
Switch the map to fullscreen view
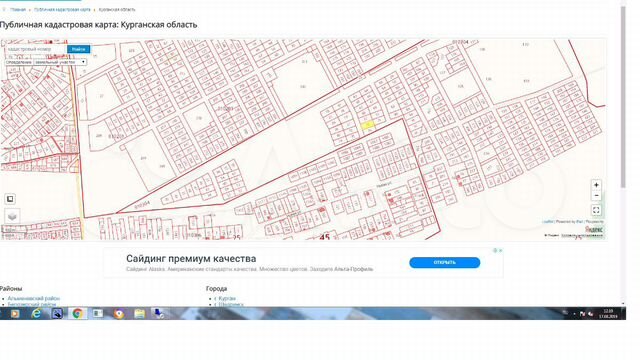[596, 210]
